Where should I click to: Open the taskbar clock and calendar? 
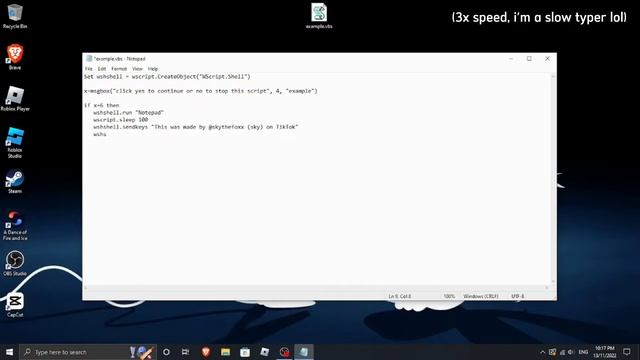604,352
